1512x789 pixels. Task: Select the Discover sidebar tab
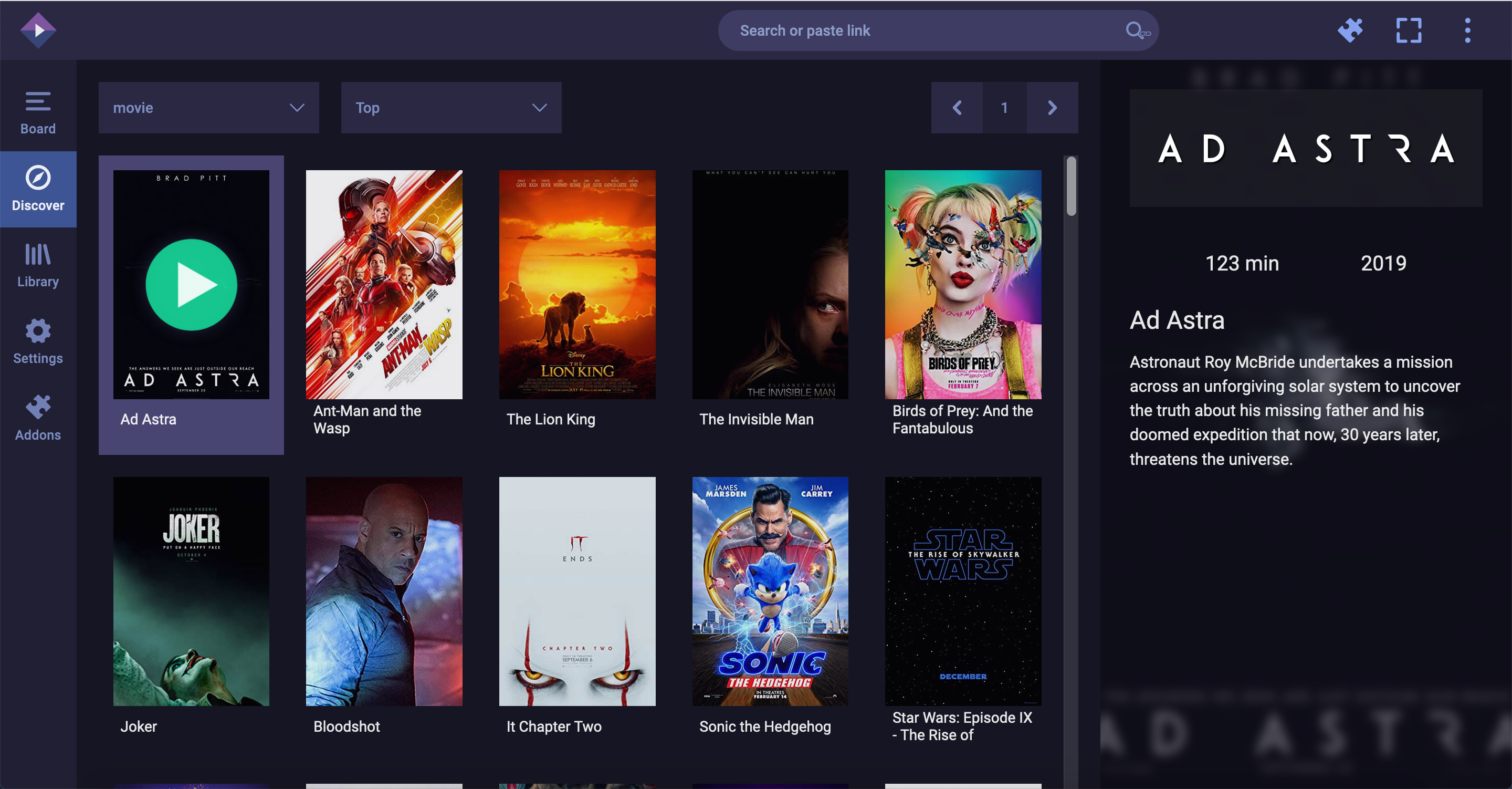[38, 189]
